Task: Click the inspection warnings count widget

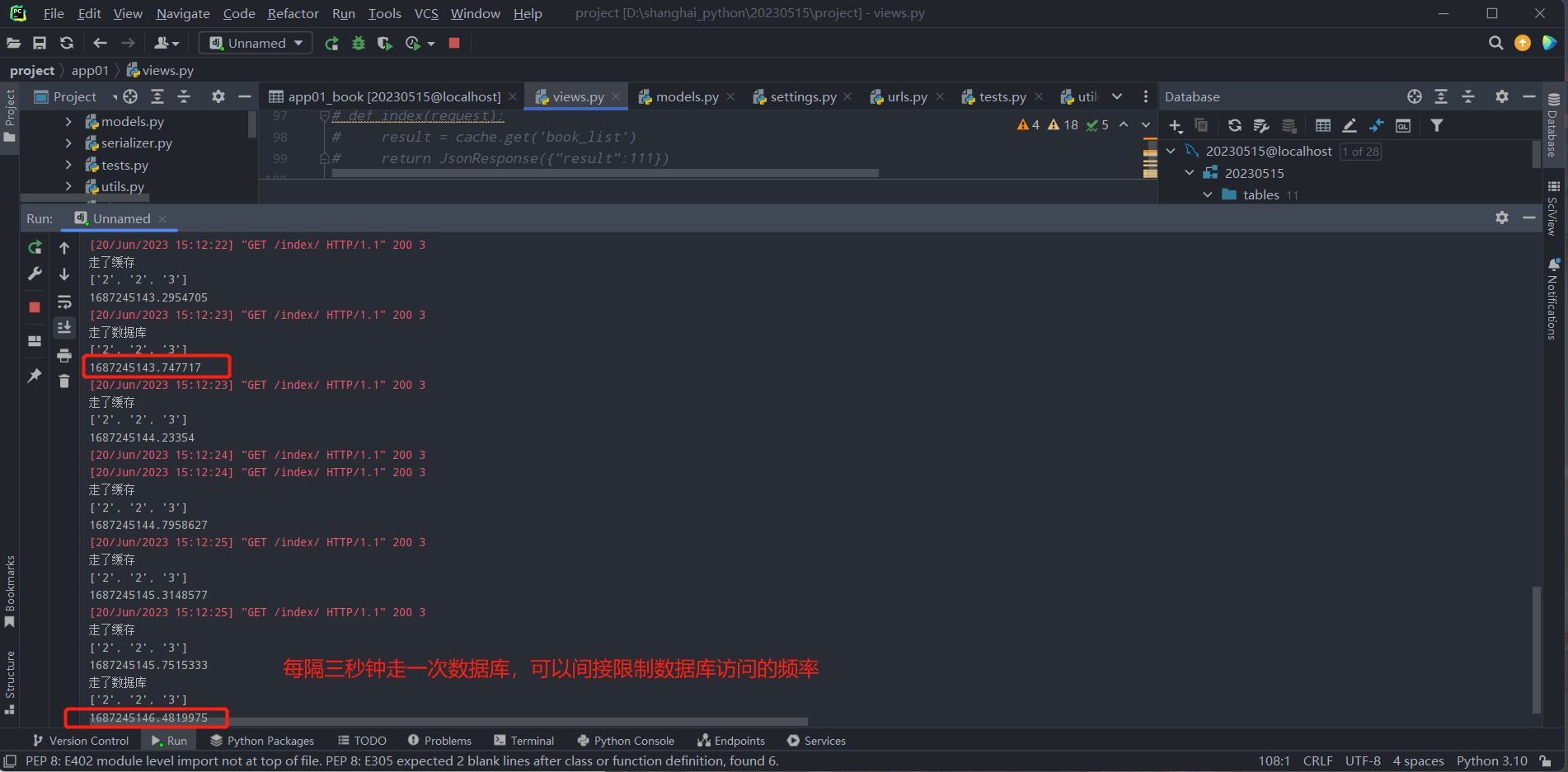Action: pyautogui.click(x=1063, y=124)
